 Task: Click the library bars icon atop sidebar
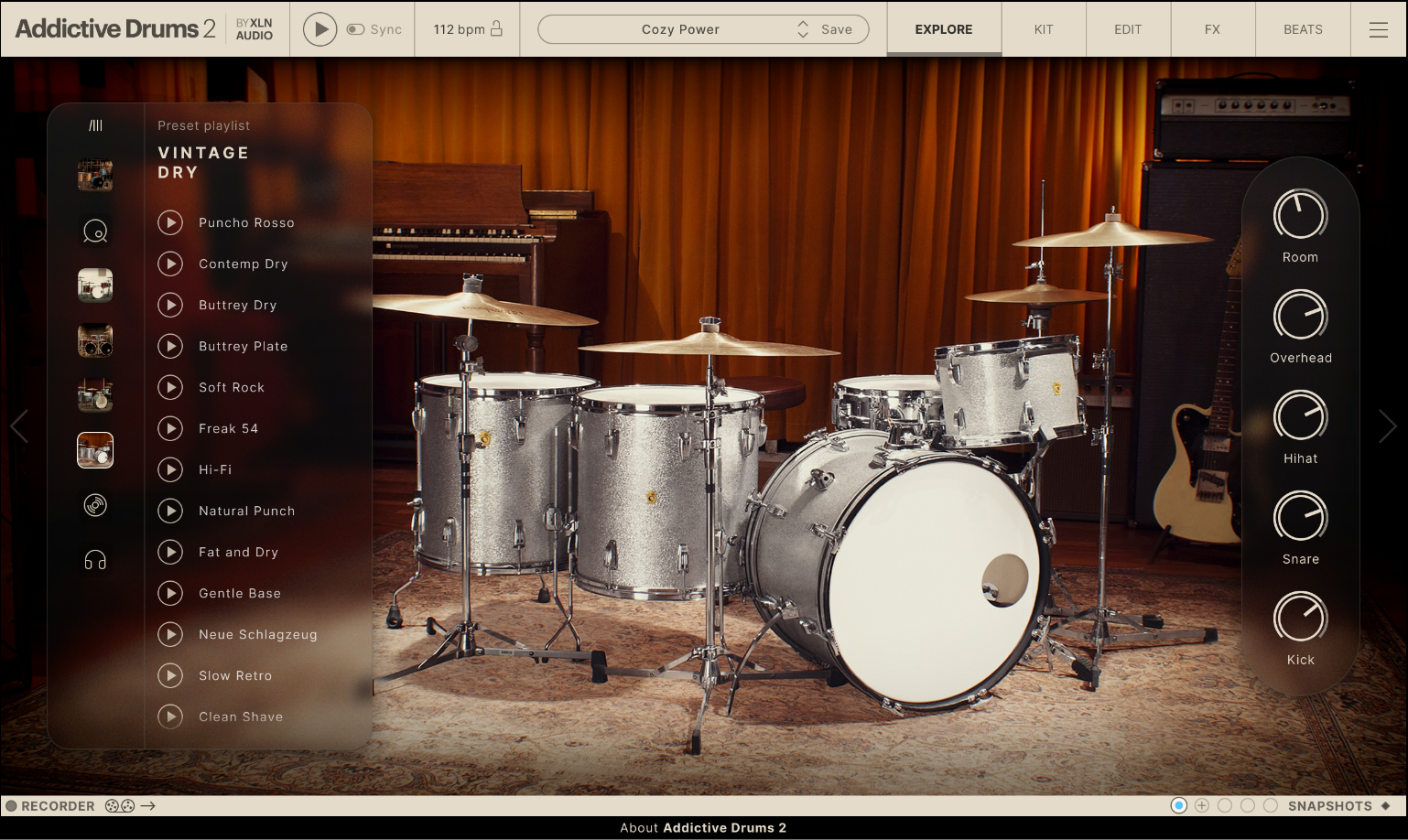point(95,125)
